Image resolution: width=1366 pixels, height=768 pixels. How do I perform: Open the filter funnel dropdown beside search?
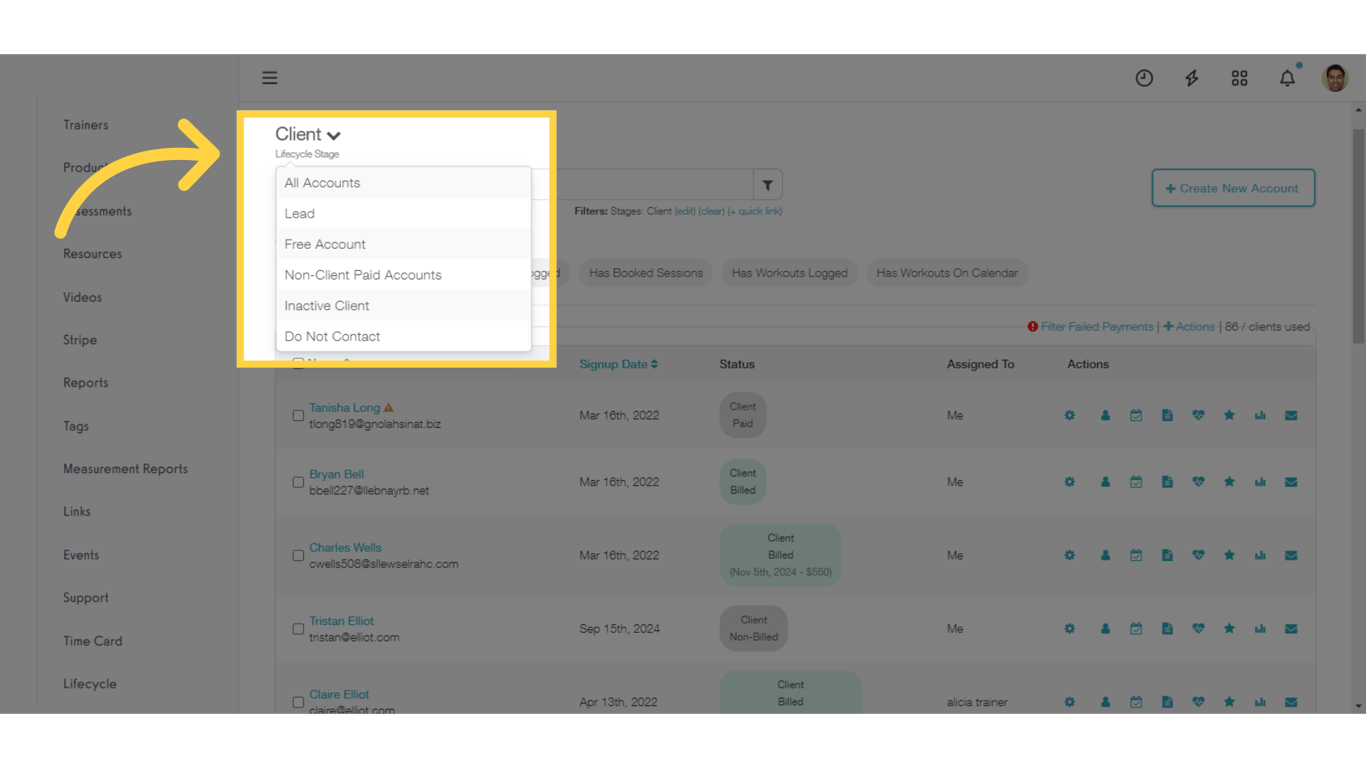(767, 184)
